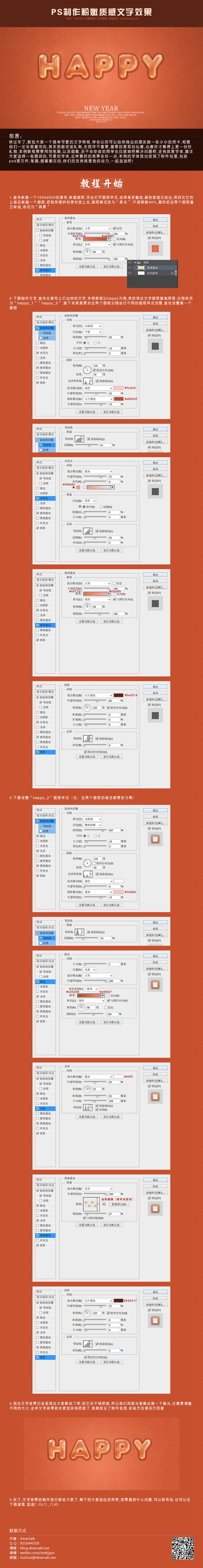The height and width of the screenshot is (1568, 203).
Task: Click outer glow color swatch labeled #ffffff
Action: point(118,1076)
